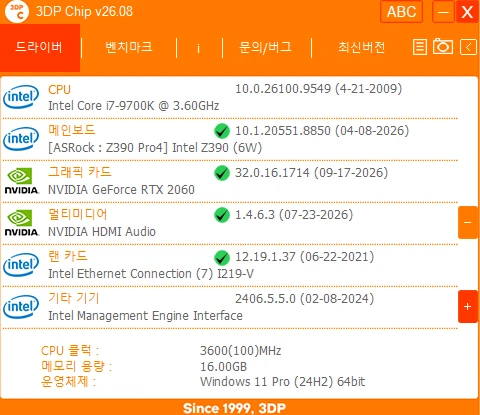Click green checkmark beside motherboard driver version
Viewport: 480px width, 415px height.
[x=222, y=131]
